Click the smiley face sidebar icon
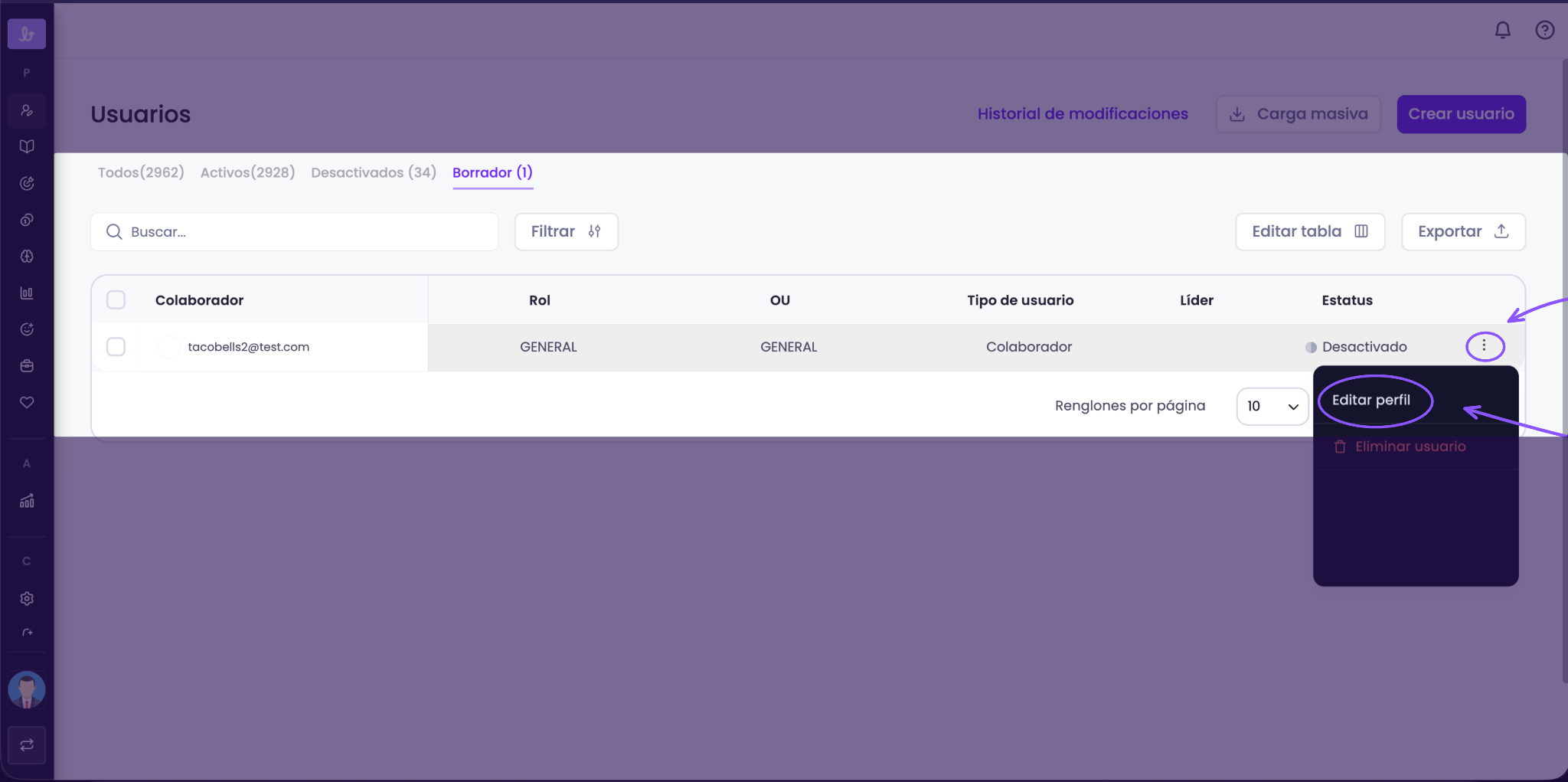 [x=27, y=329]
